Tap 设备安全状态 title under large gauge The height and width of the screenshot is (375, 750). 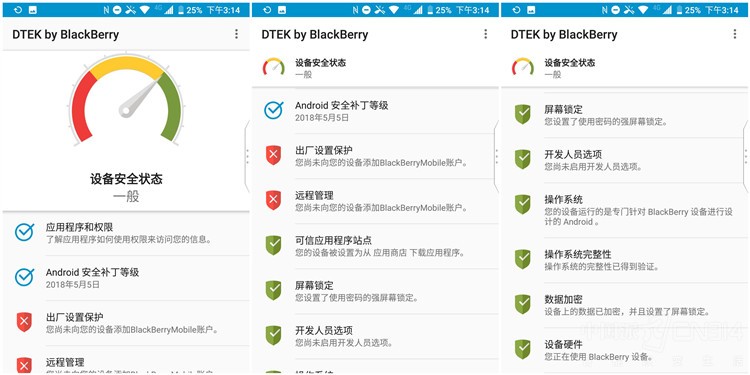click(x=126, y=179)
